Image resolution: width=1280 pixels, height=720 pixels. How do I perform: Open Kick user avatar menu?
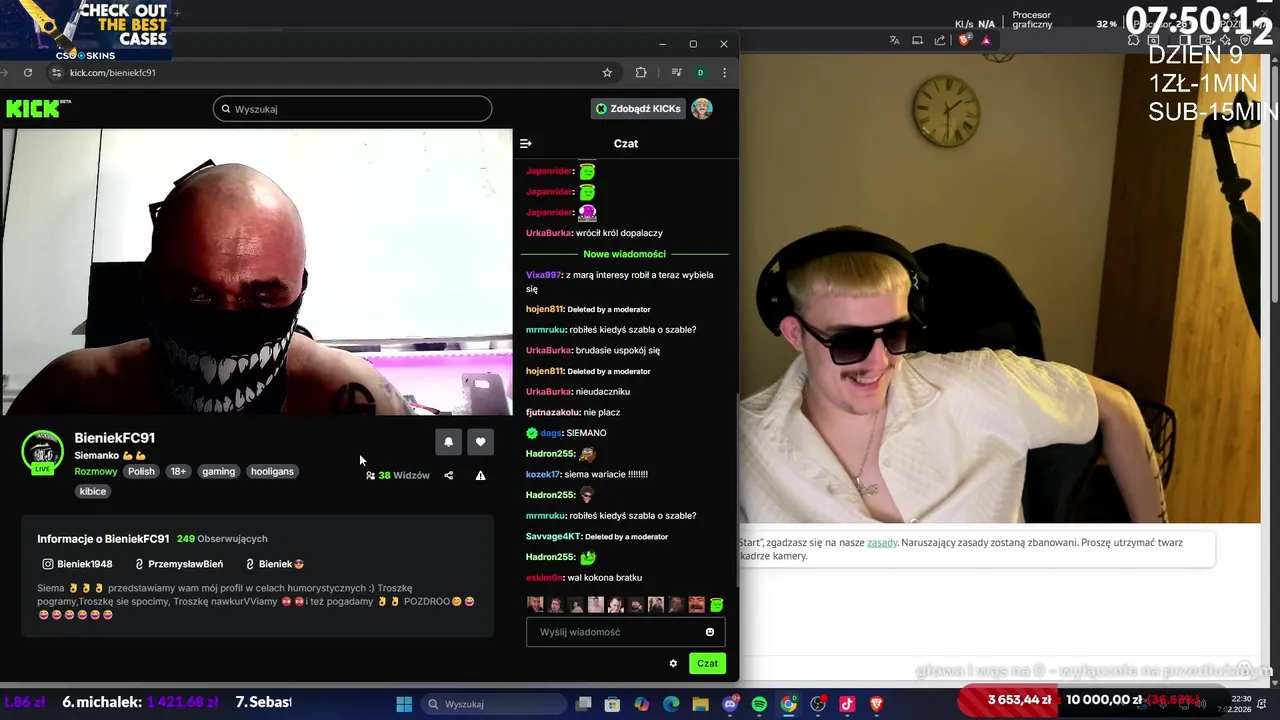[x=702, y=109]
